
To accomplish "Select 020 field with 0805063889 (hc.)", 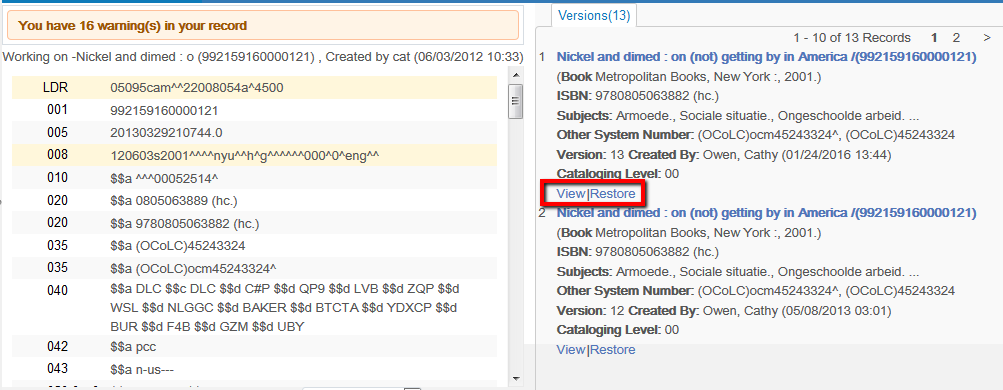I will [x=254, y=201].
